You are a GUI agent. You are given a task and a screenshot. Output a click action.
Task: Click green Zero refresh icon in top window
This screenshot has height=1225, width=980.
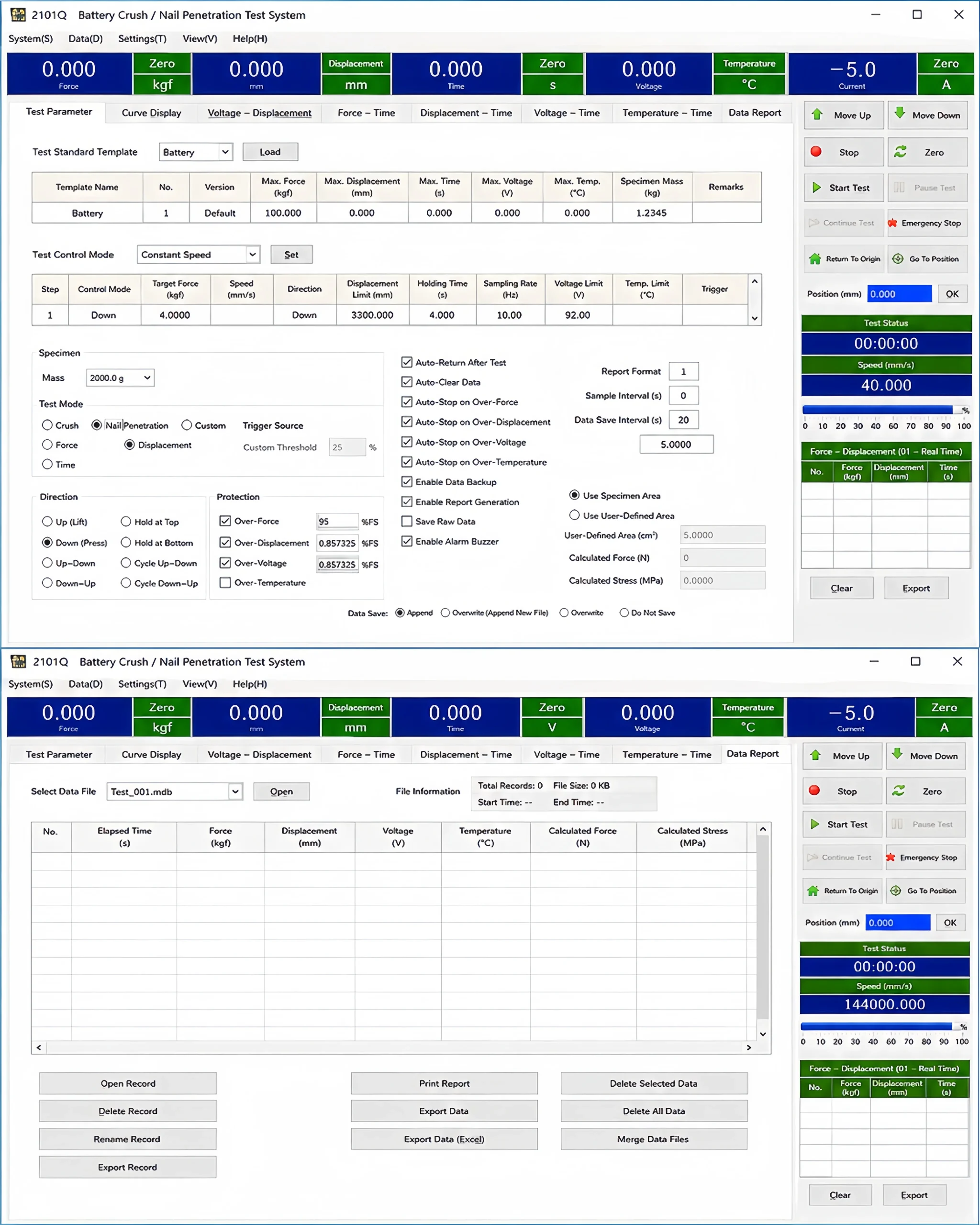(900, 152)
